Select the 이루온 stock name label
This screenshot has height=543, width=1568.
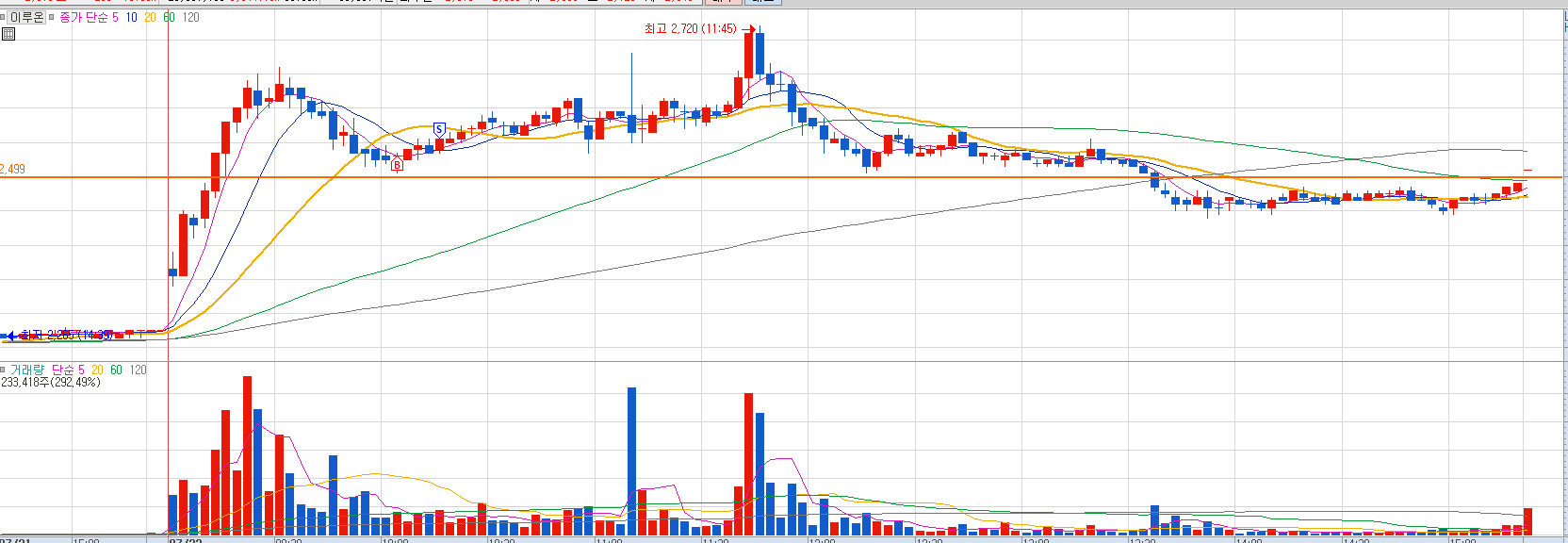(27, 17)
